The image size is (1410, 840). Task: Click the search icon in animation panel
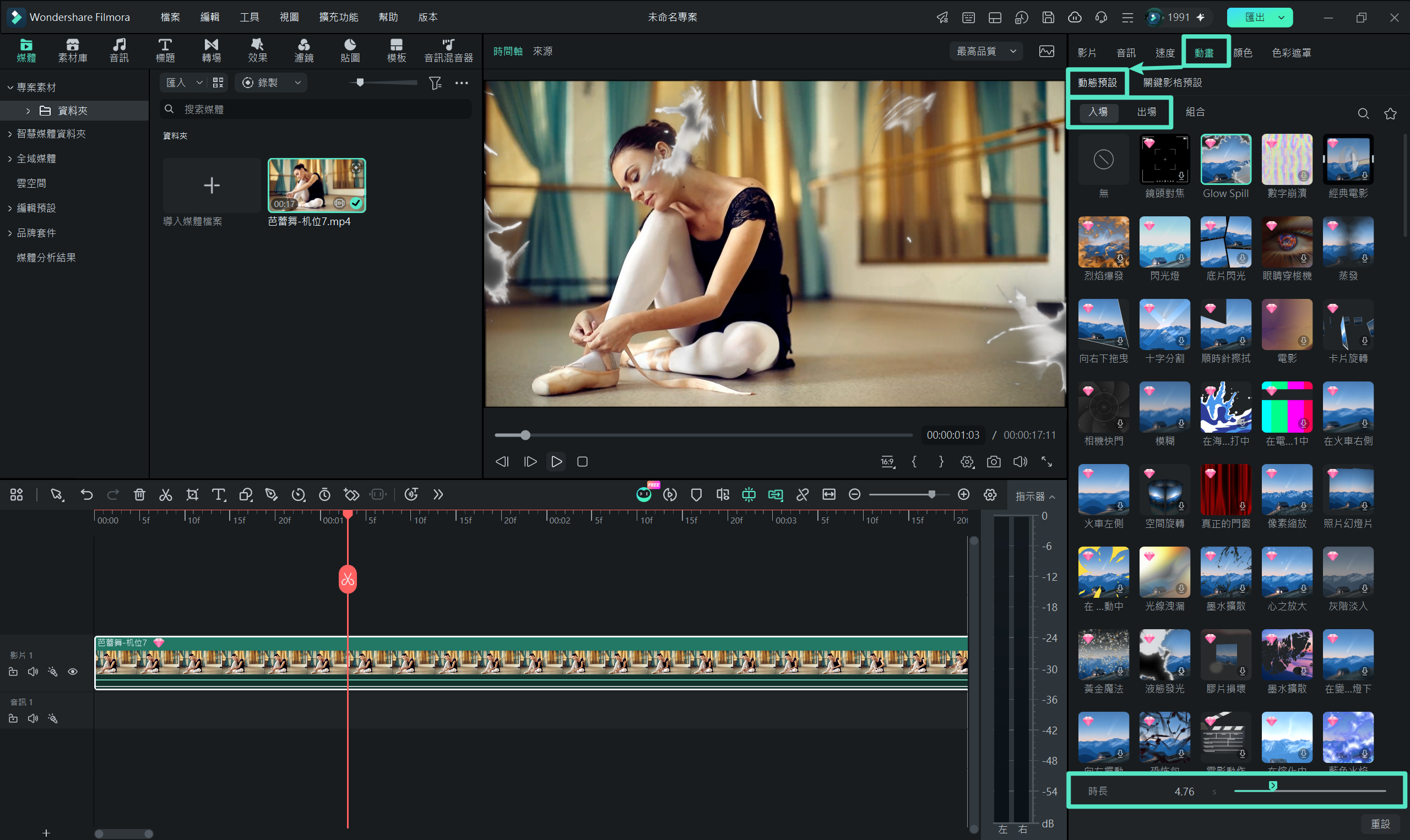pyautogui.click(x=1363, y=113)
